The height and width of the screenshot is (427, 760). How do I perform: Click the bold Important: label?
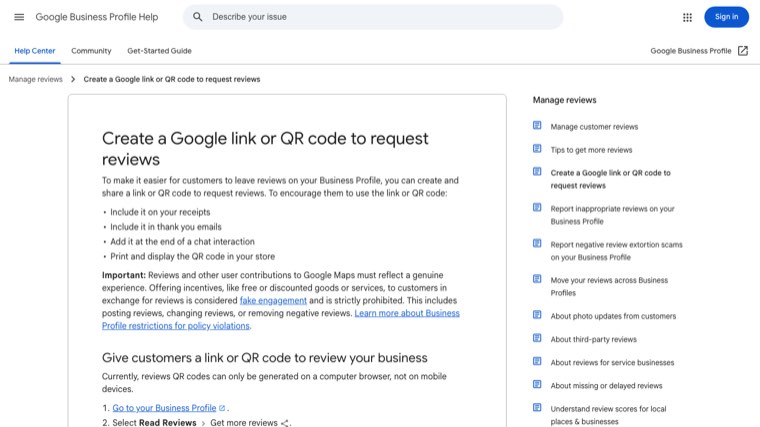click(124, 275)
